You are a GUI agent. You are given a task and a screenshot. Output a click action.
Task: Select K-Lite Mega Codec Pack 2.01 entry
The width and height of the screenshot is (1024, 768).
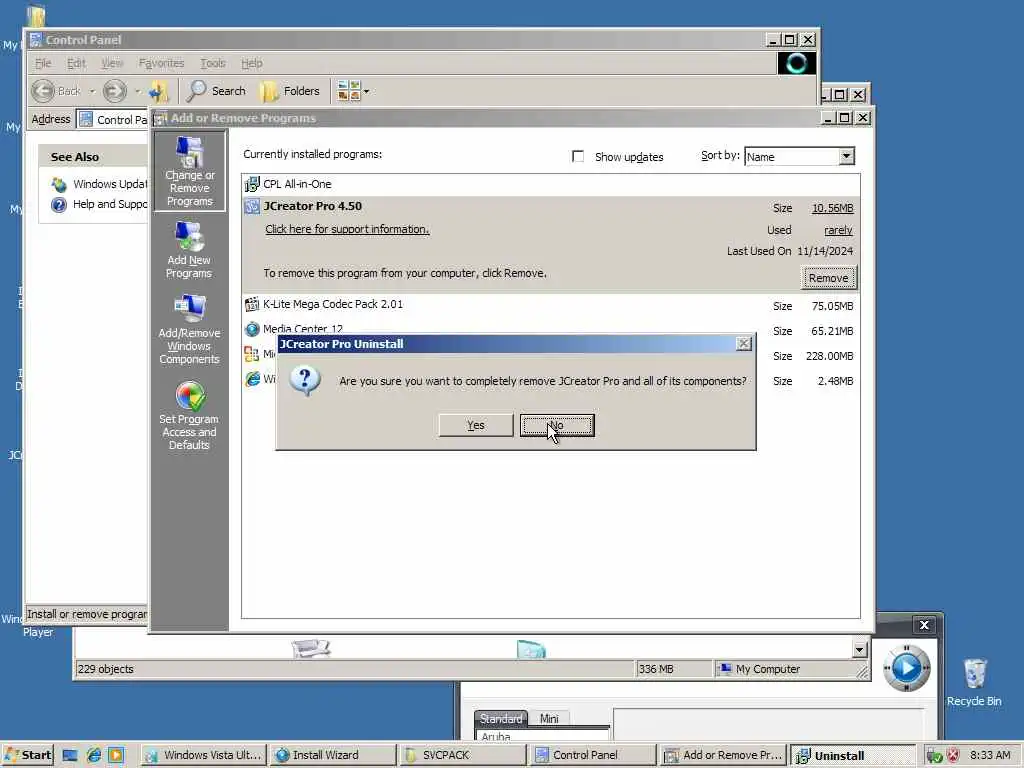[x=551, y=305]
